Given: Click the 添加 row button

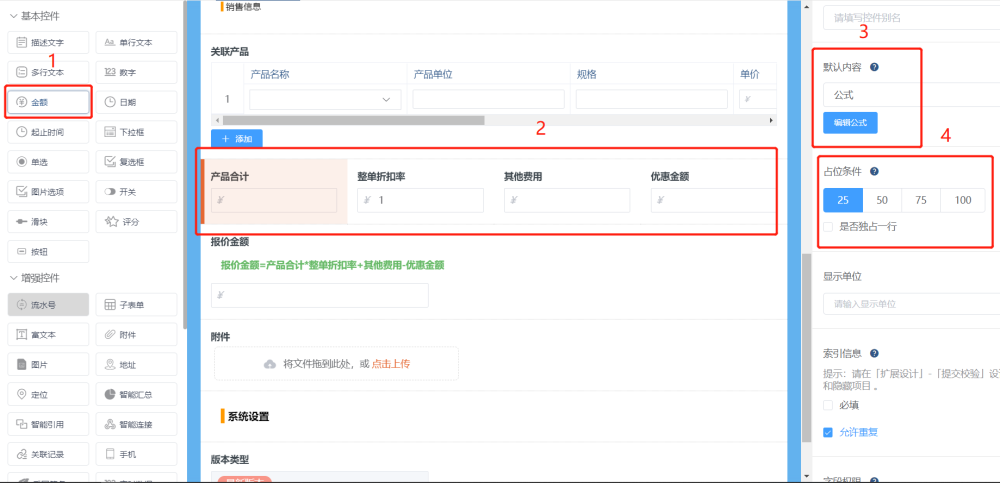Looking at the screenshot, I should [237, 138].
